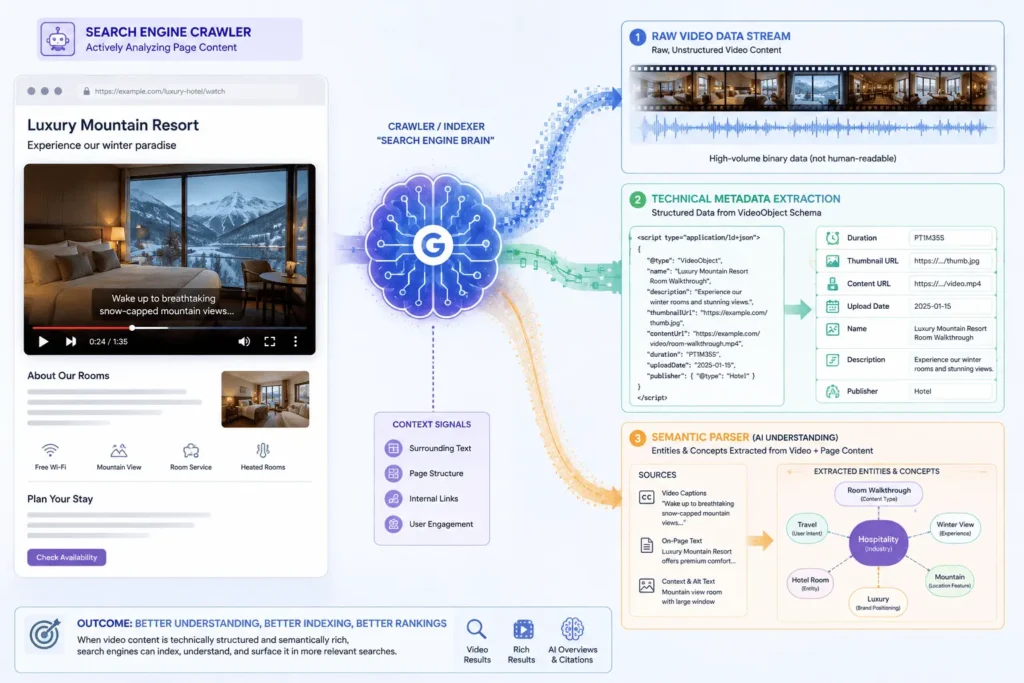Click the Description field icon
Image resolution: width=1024 pixels, height=683 pixels.
pos(832,360)
